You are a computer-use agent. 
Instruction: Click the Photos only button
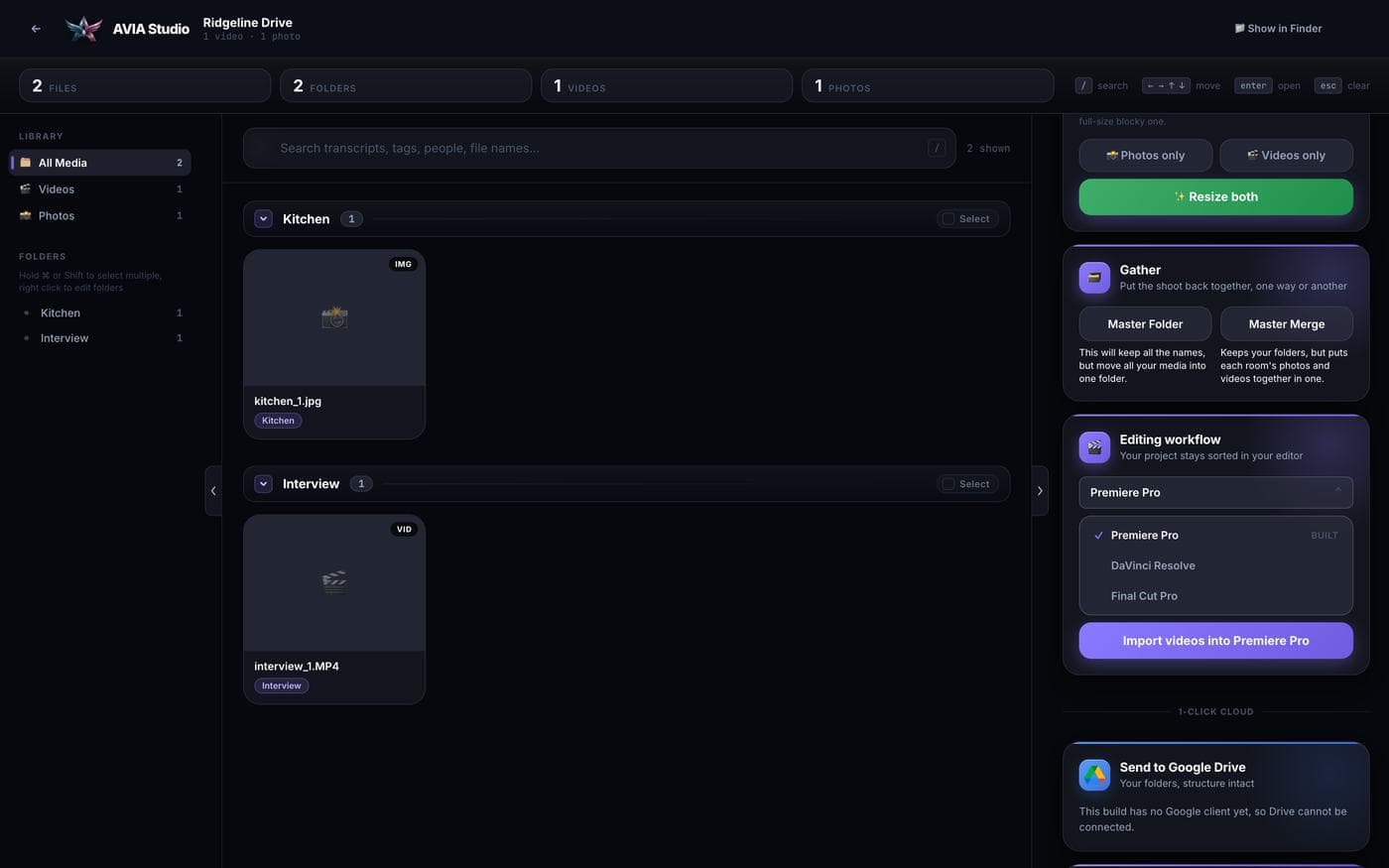pos(1145,156)
